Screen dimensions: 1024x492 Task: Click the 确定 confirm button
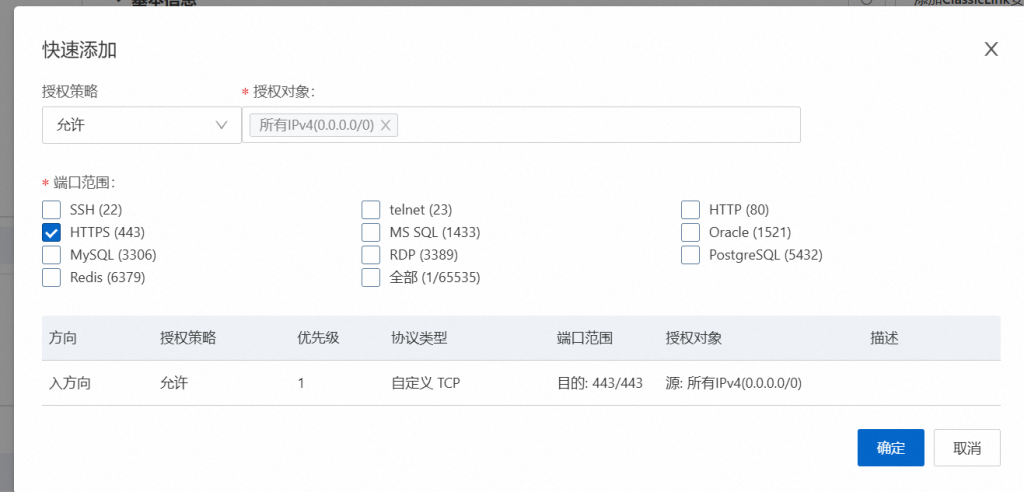[x=891, y=448]
